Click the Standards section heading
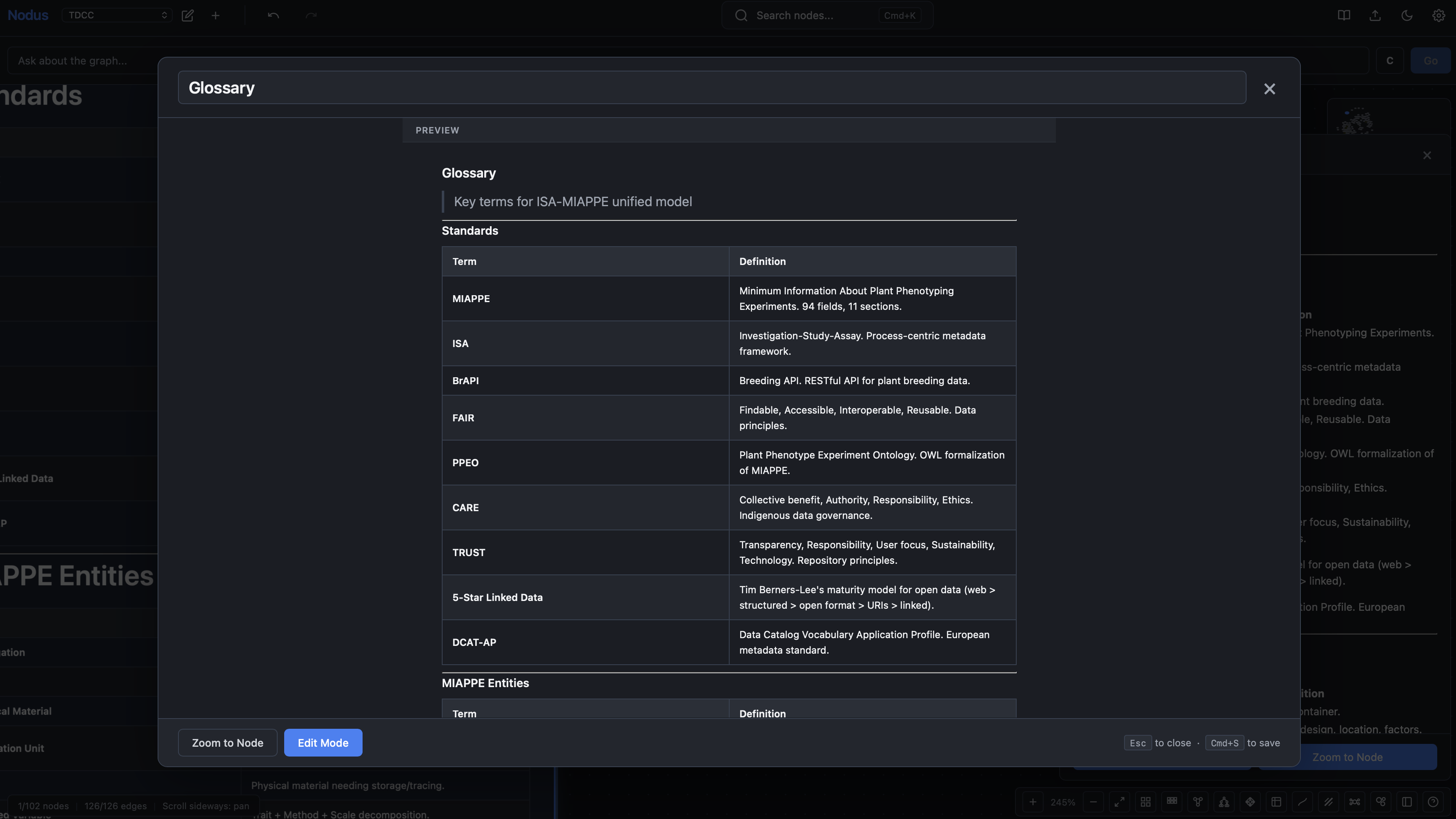 (x=470, y=231)
